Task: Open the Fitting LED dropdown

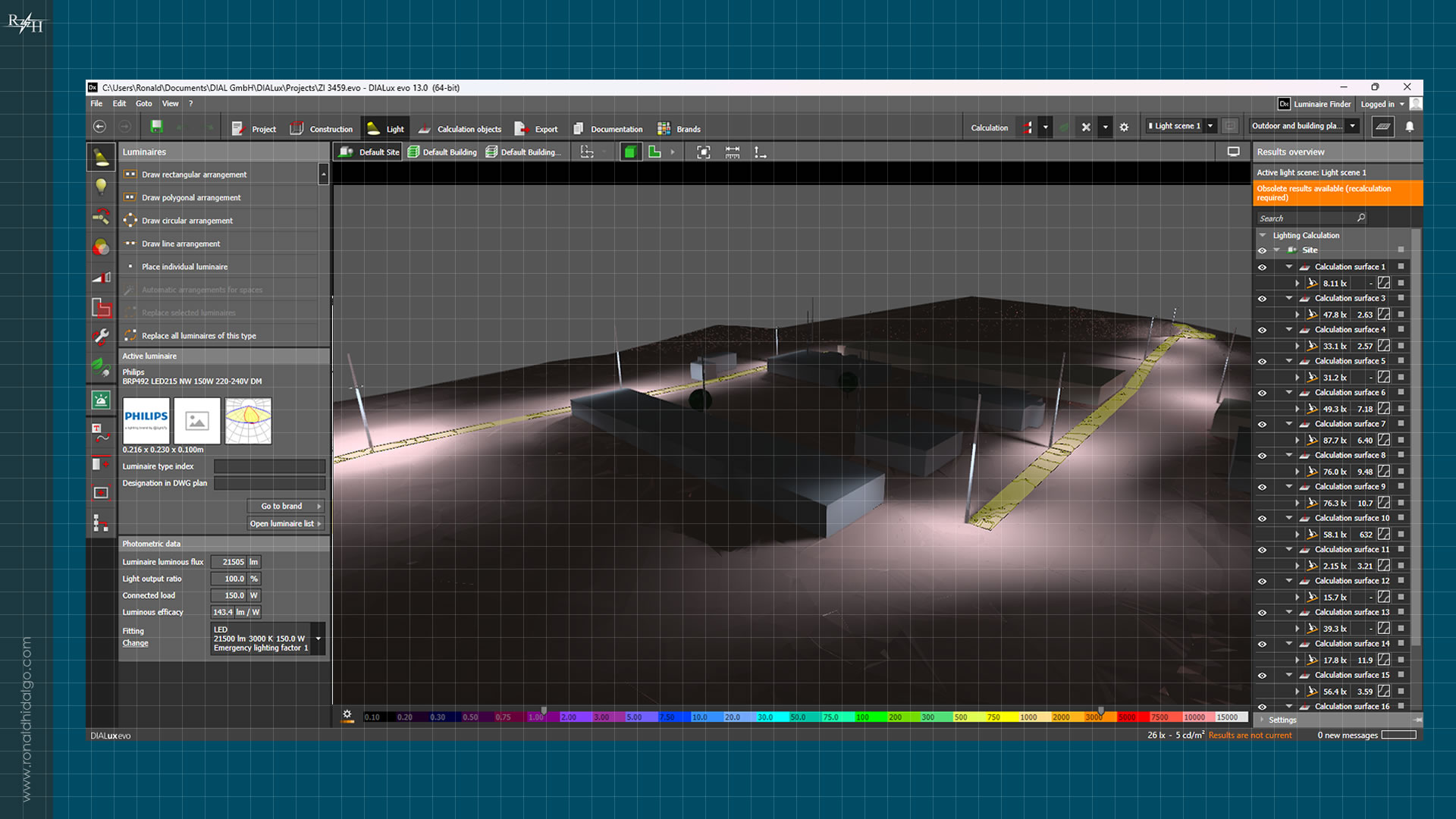Action: click(318, 639)
